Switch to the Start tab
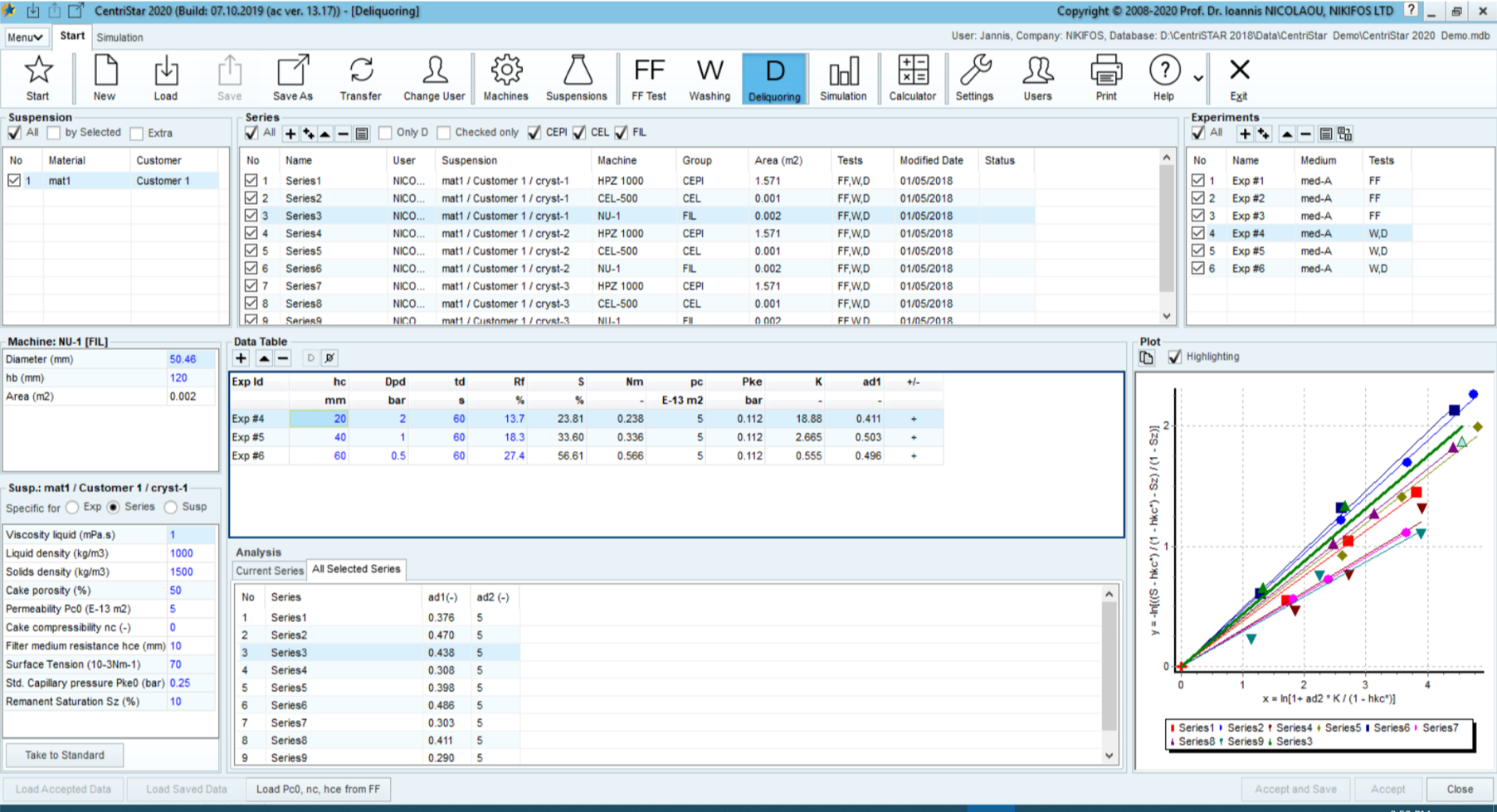Image resolution: width=1497 pixels, height=812 pixels. 72,36
